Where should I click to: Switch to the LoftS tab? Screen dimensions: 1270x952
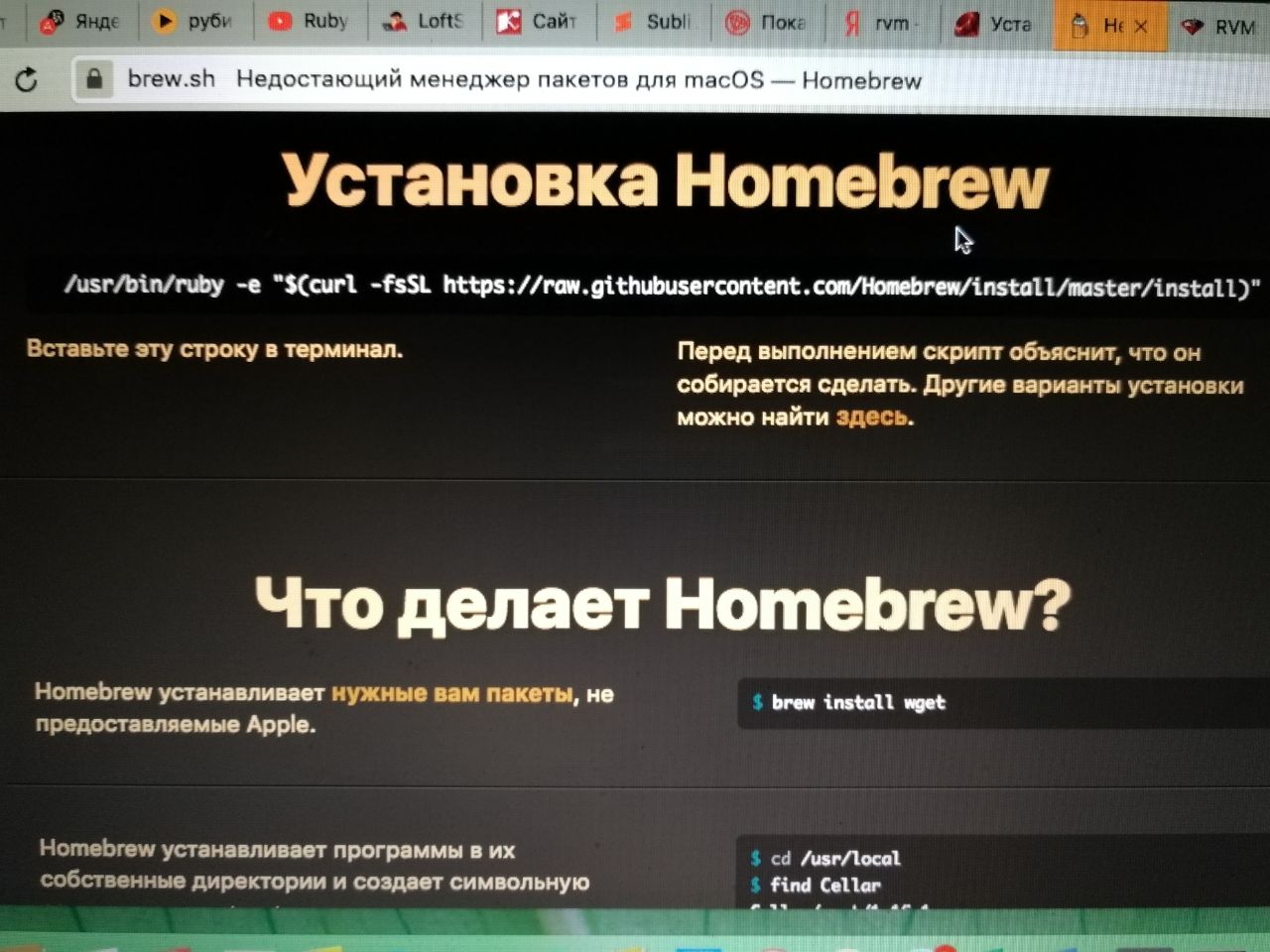424,21
